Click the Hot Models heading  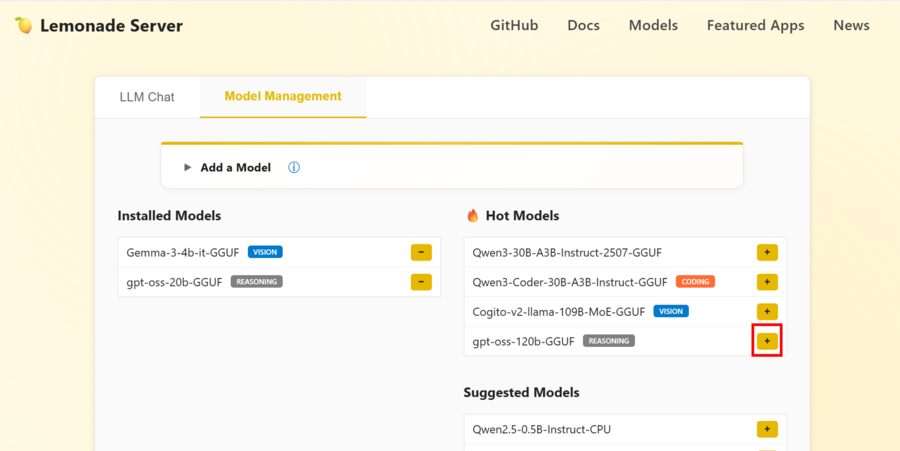[522, 216]
